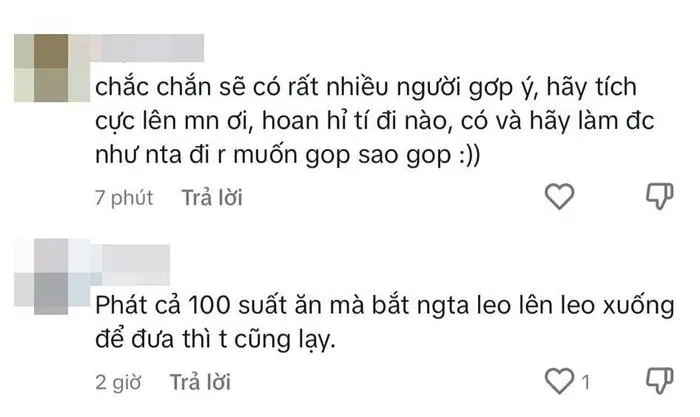
Task: Dislike the comment posted 7 phút ago
Action: tap(660, 196)
